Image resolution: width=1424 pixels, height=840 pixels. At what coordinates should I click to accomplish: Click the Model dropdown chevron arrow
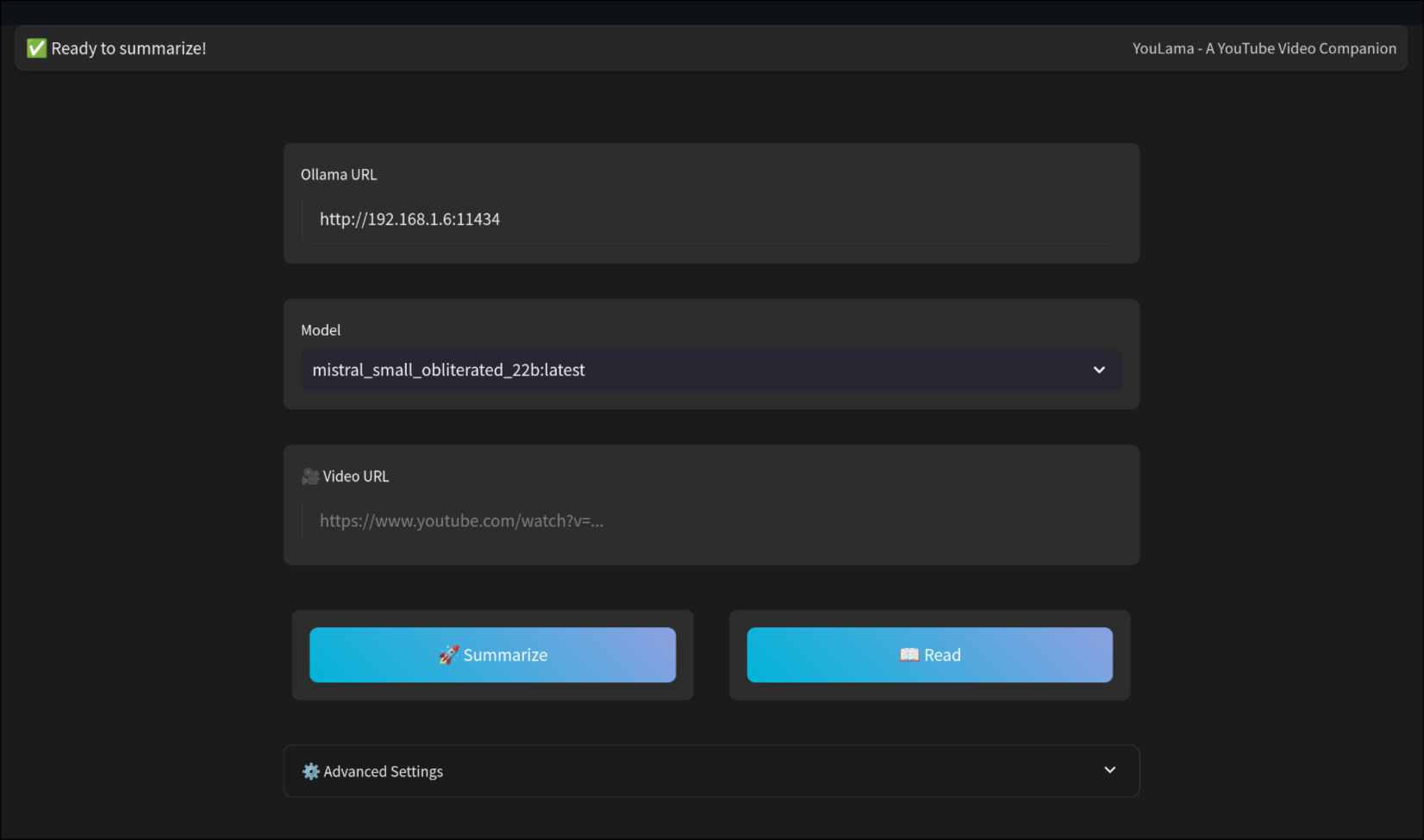(x=1099, y=370)
